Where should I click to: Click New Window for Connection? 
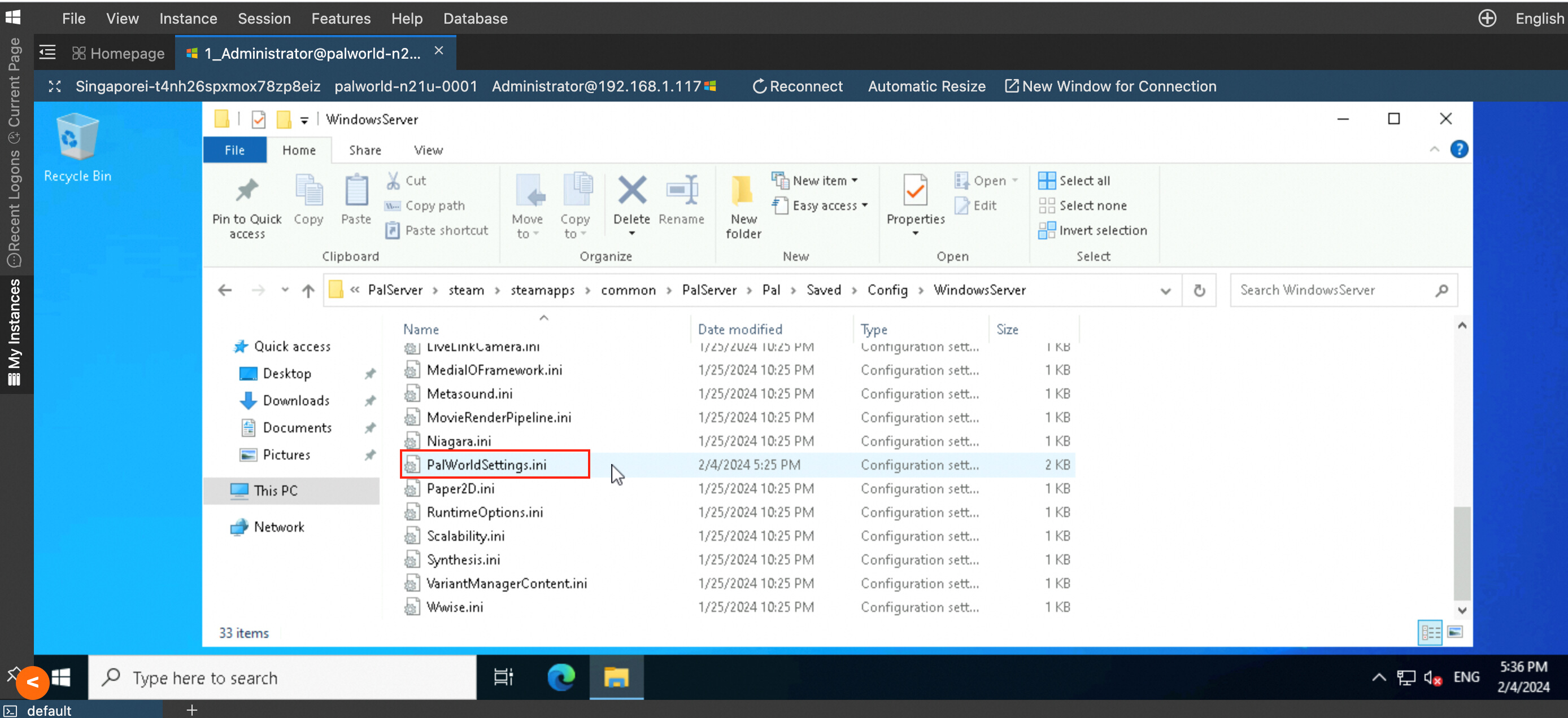1110,86
